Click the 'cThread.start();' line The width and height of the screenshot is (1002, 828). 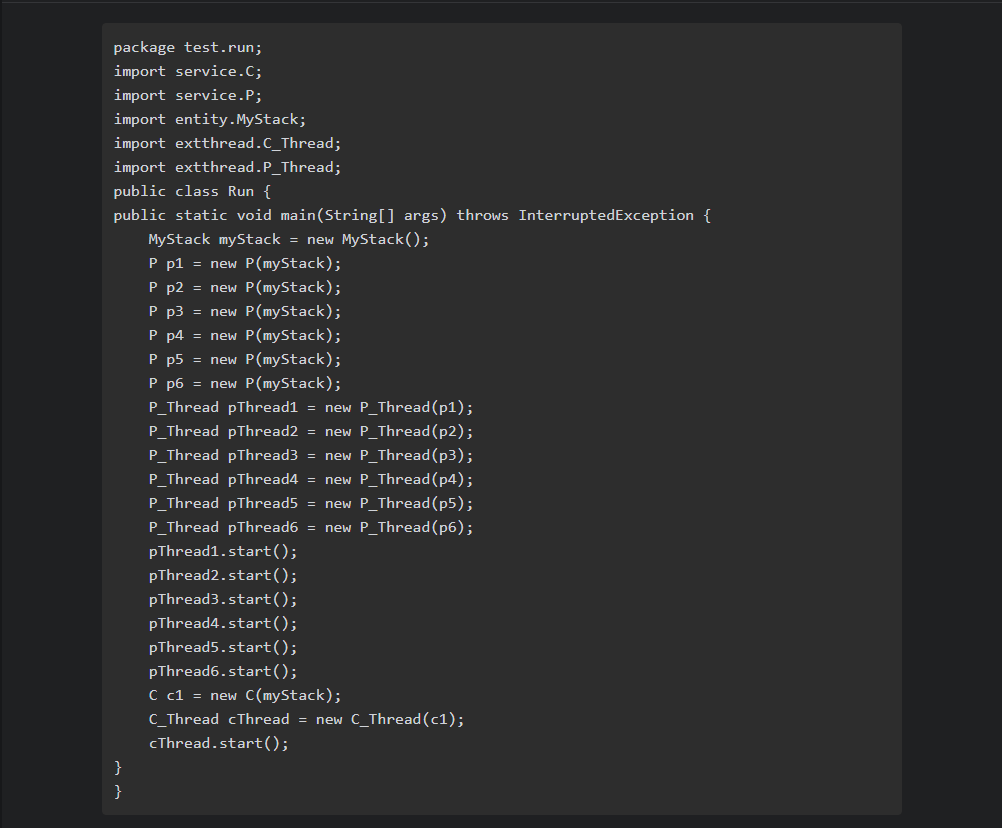pyautogui.click(x=218, y=743)
